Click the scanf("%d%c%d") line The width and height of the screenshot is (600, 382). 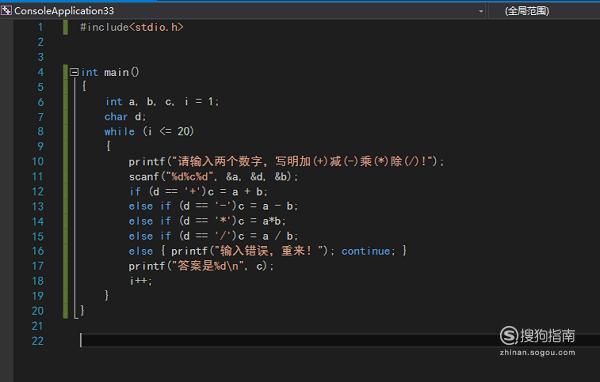click(214, 176)
